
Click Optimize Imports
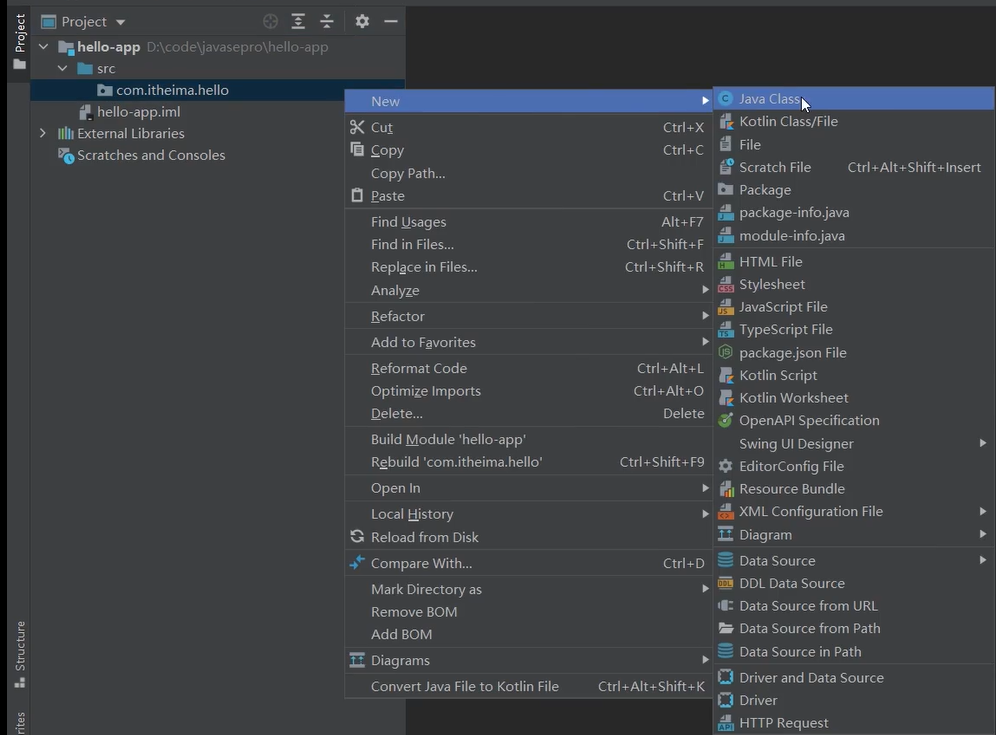(x=528, y=391)
